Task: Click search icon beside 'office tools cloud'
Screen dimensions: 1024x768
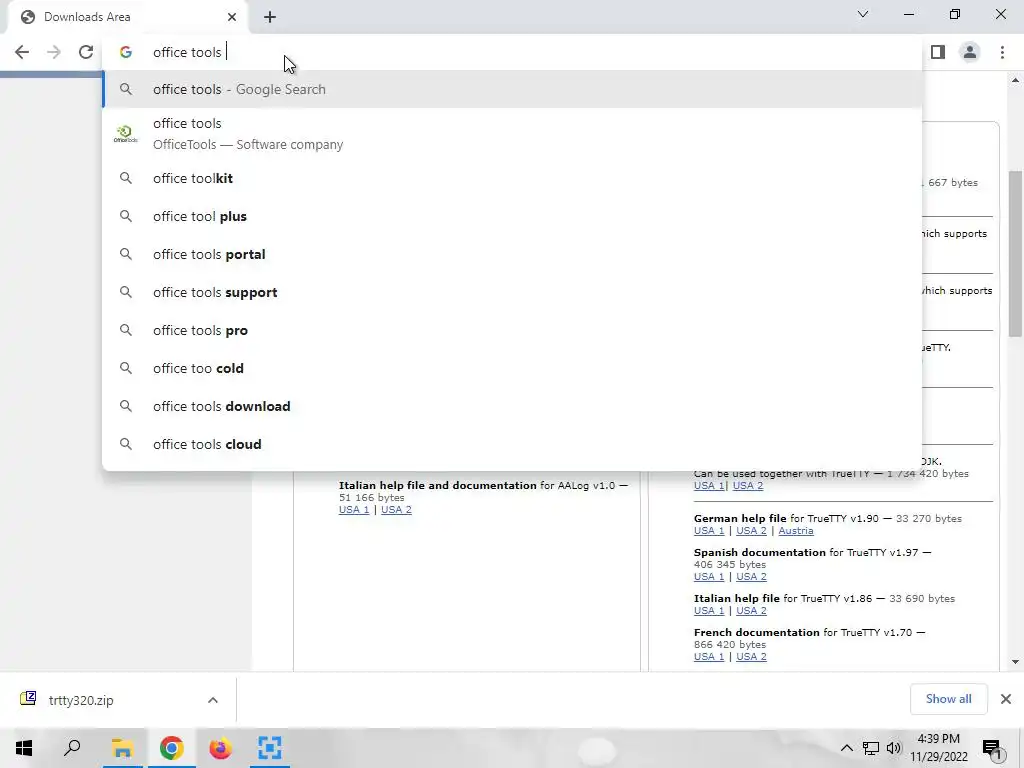Action: click(x=126, y=444)
